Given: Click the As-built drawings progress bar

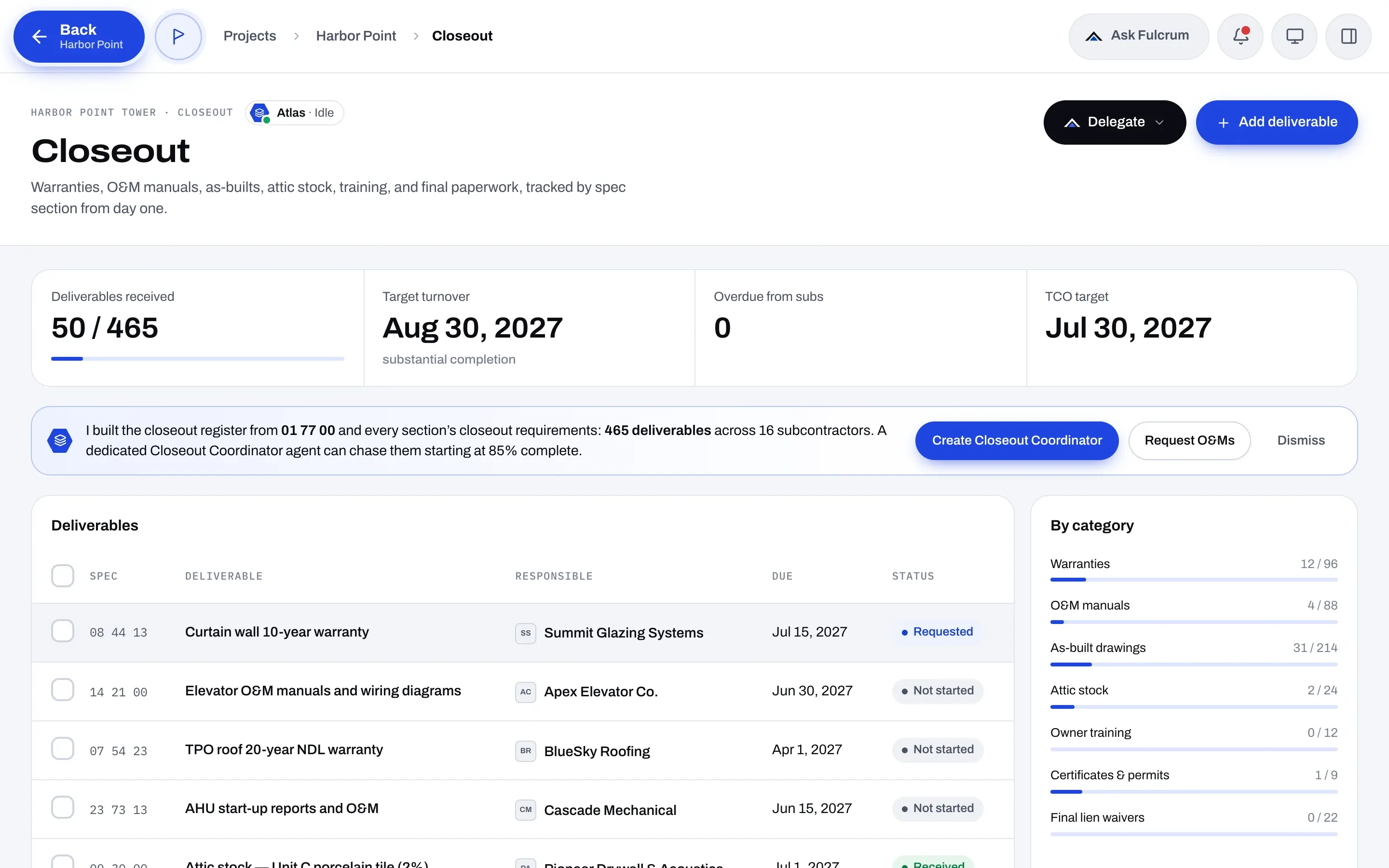Looking at the screenshot, I should (1194, 665).
